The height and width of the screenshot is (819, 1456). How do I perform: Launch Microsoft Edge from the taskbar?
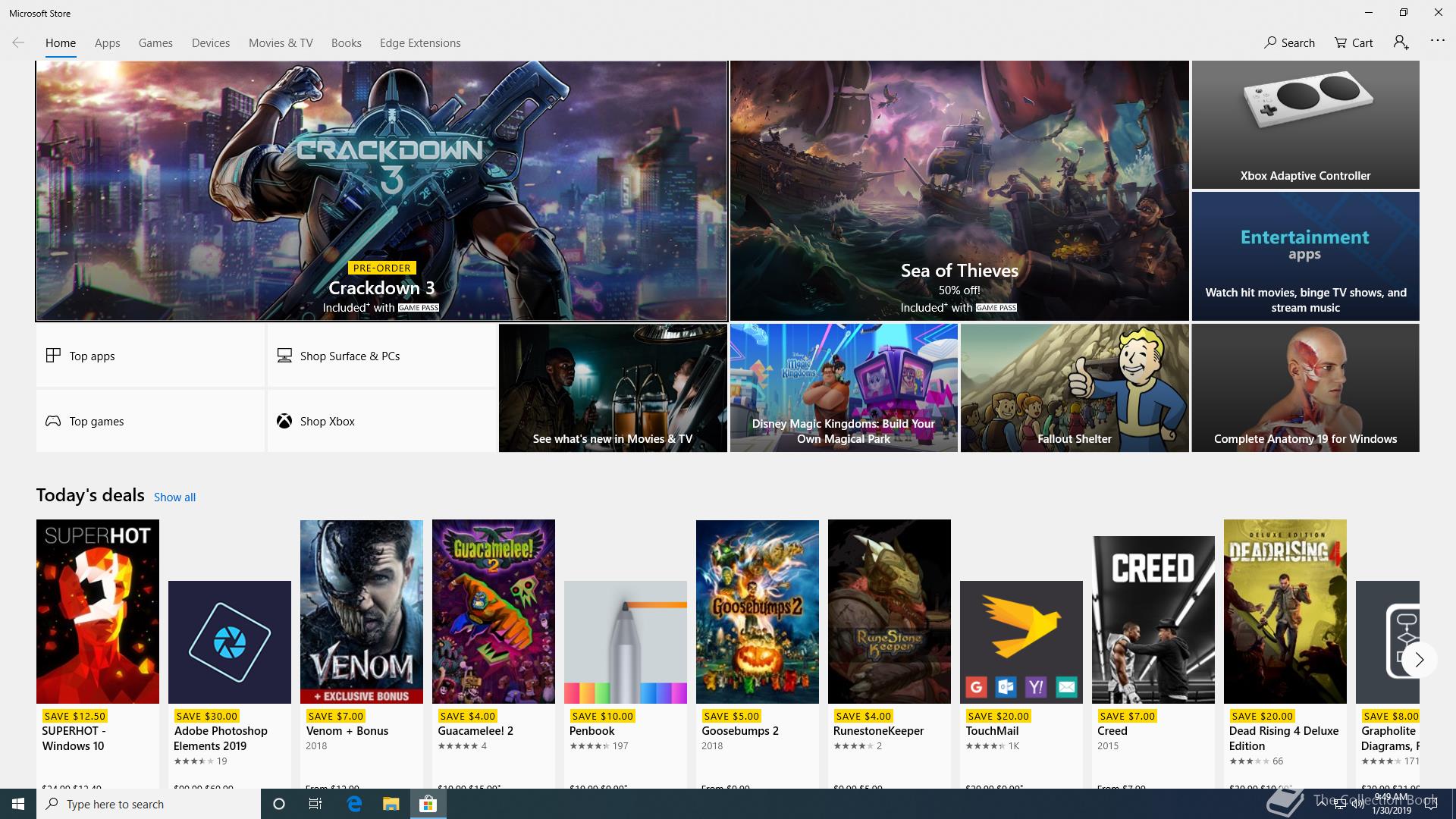coord(354,804)
